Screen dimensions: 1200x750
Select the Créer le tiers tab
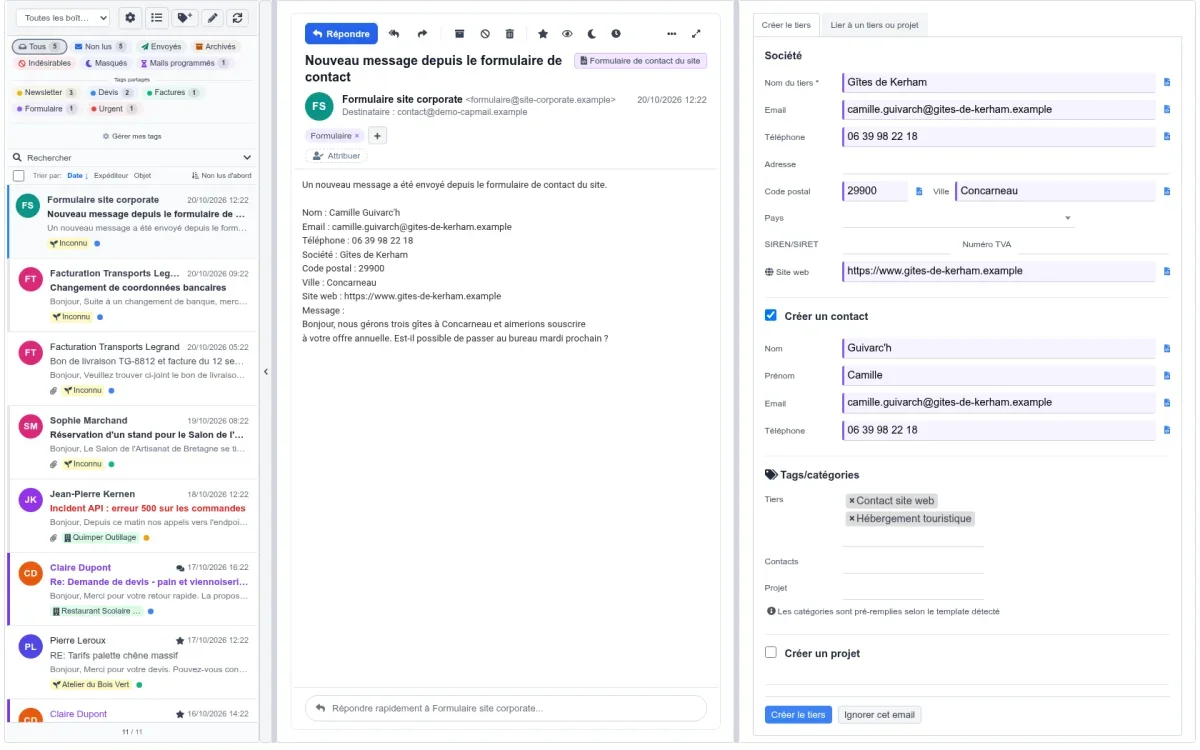pyautogui.click(x=786, y=25)
